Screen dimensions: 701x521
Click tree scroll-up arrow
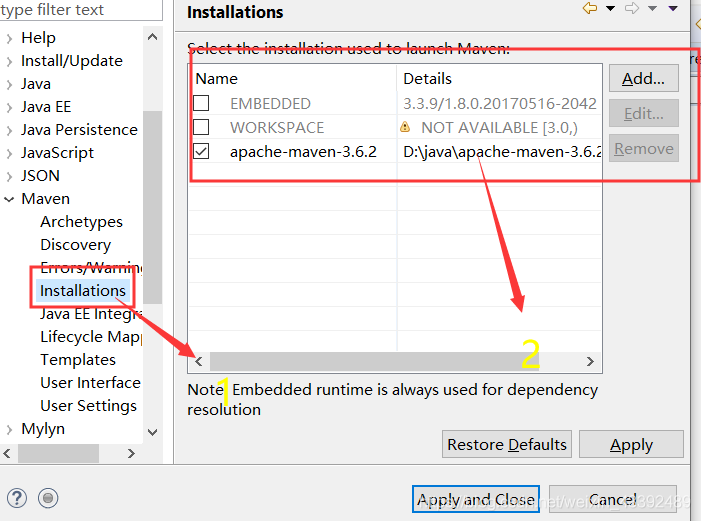pyautogui.click(x=152, y=37)
